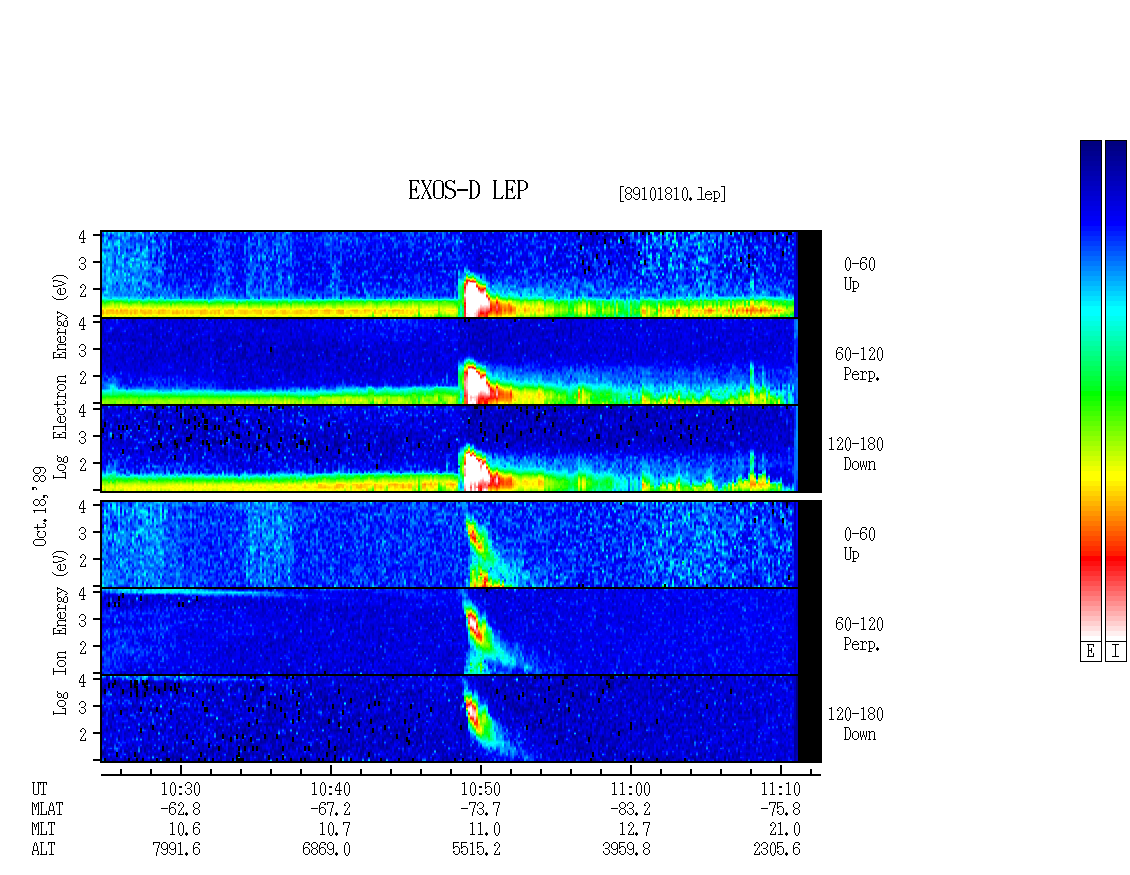The height and width of the screenshot is (875, 1130).
Task: Click the MLAT value -67.2
Action: [x=330, y=809]
